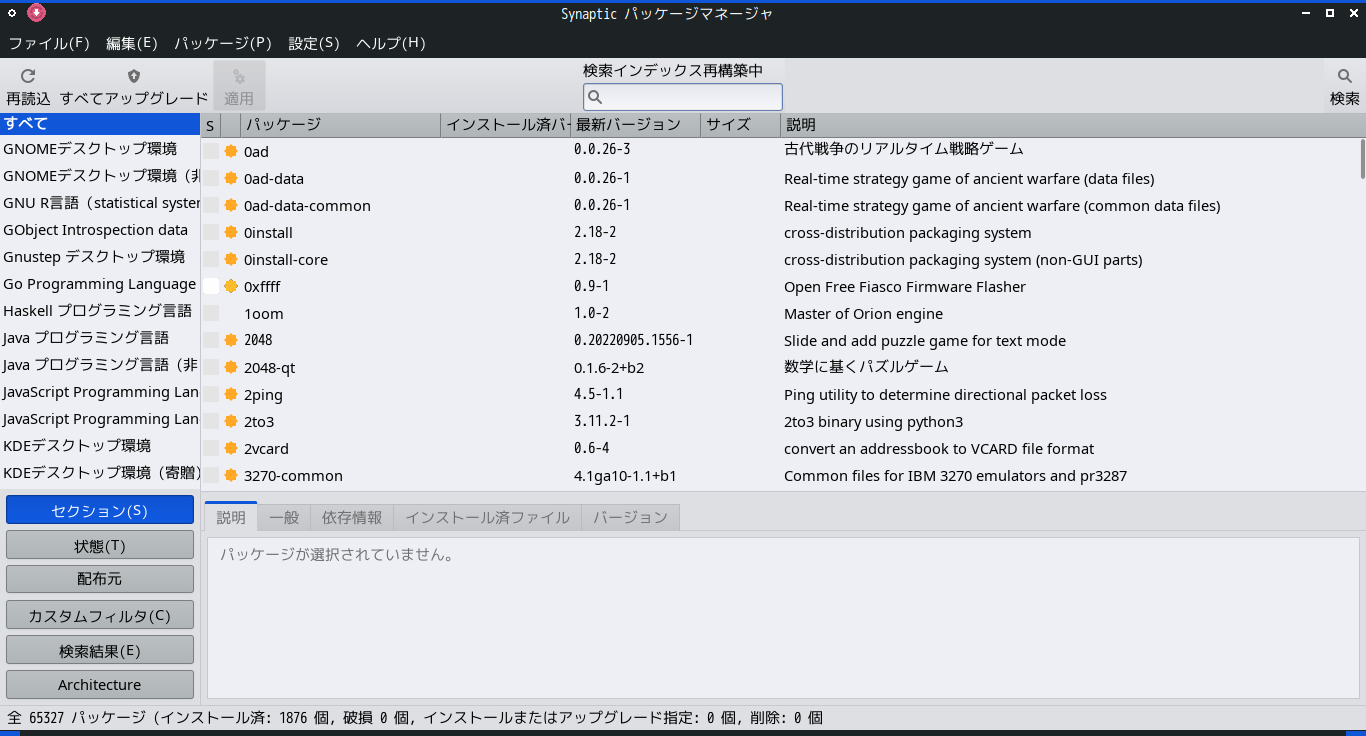This screenshot has height=736, width=1366.
Task: Toggle the status checkbox for 0install-core
Action: pyautogui.click(x=211, y=259)
